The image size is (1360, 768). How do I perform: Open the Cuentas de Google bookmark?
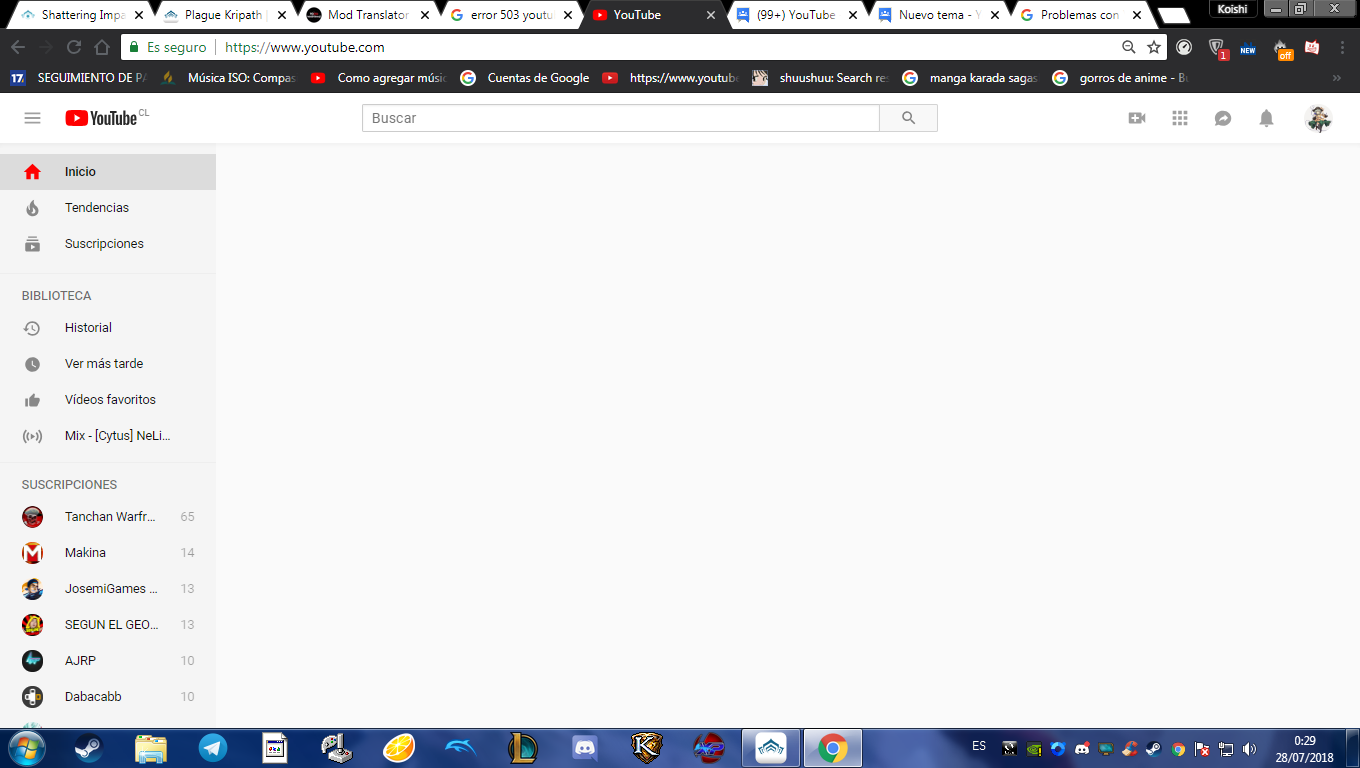[x=525, y=78]
